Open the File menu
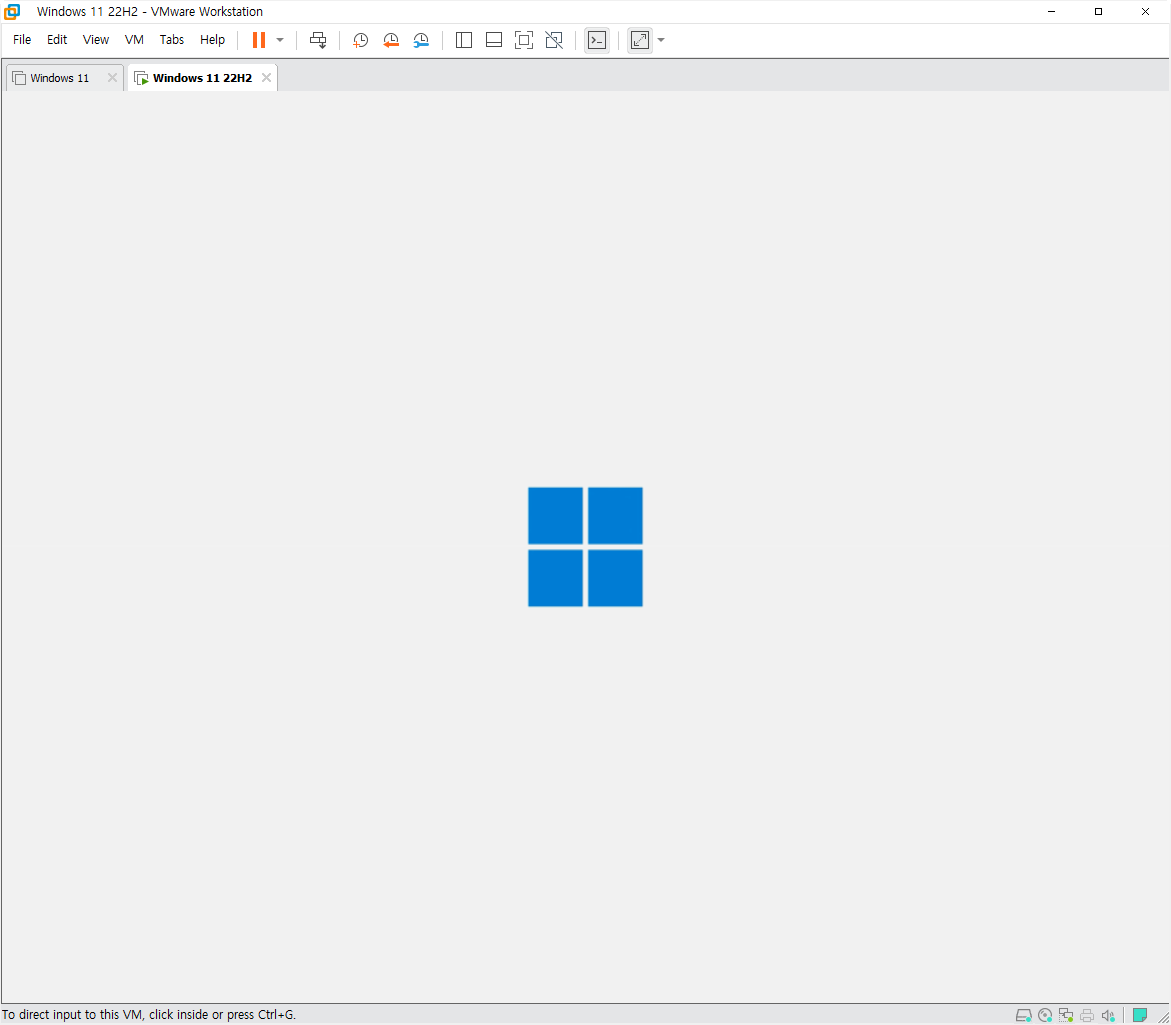 click(x=22, y=40)
